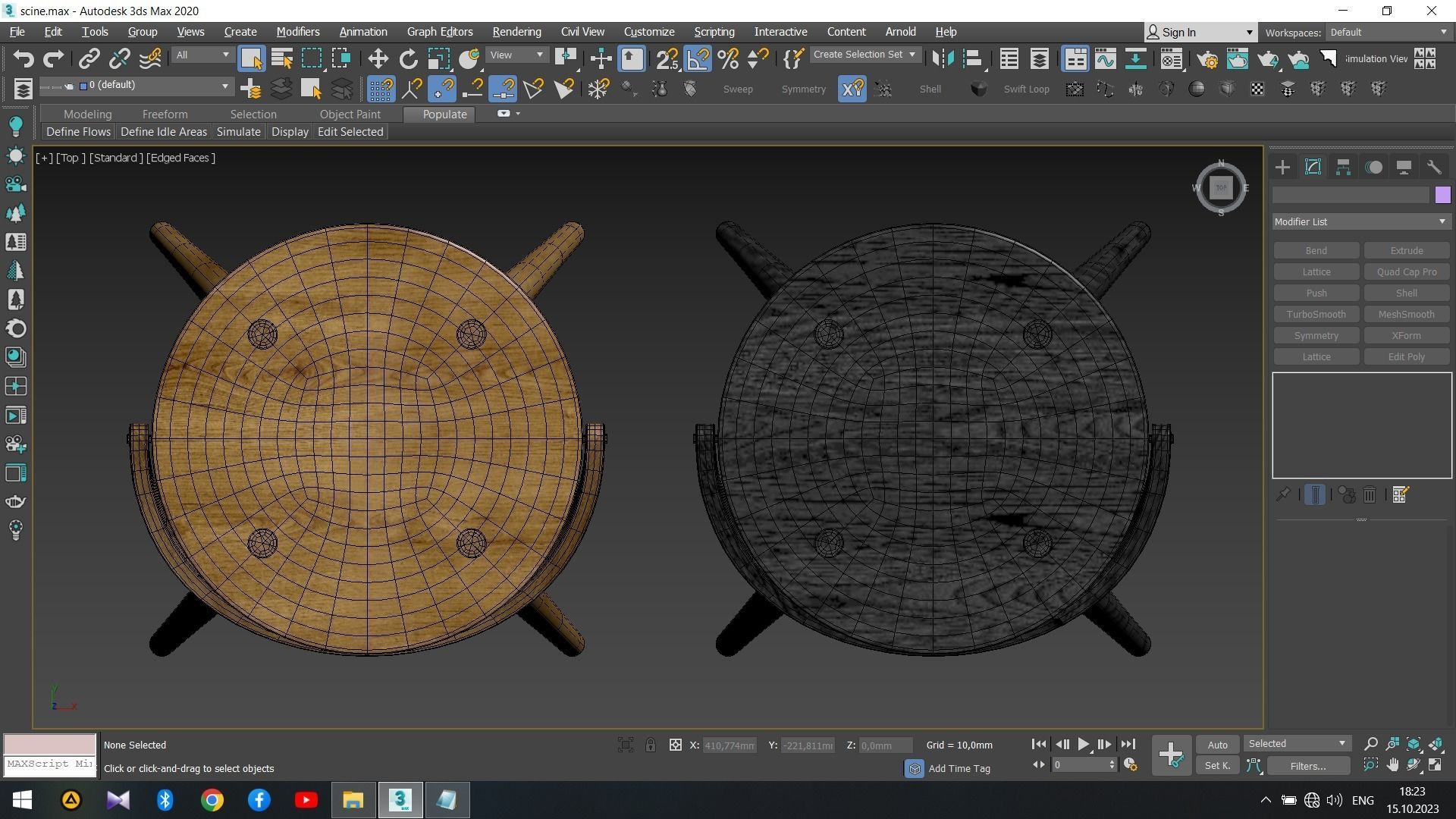Click the TurboSmooth modifier button
1456x819 pixels.
pos(1316,314)
